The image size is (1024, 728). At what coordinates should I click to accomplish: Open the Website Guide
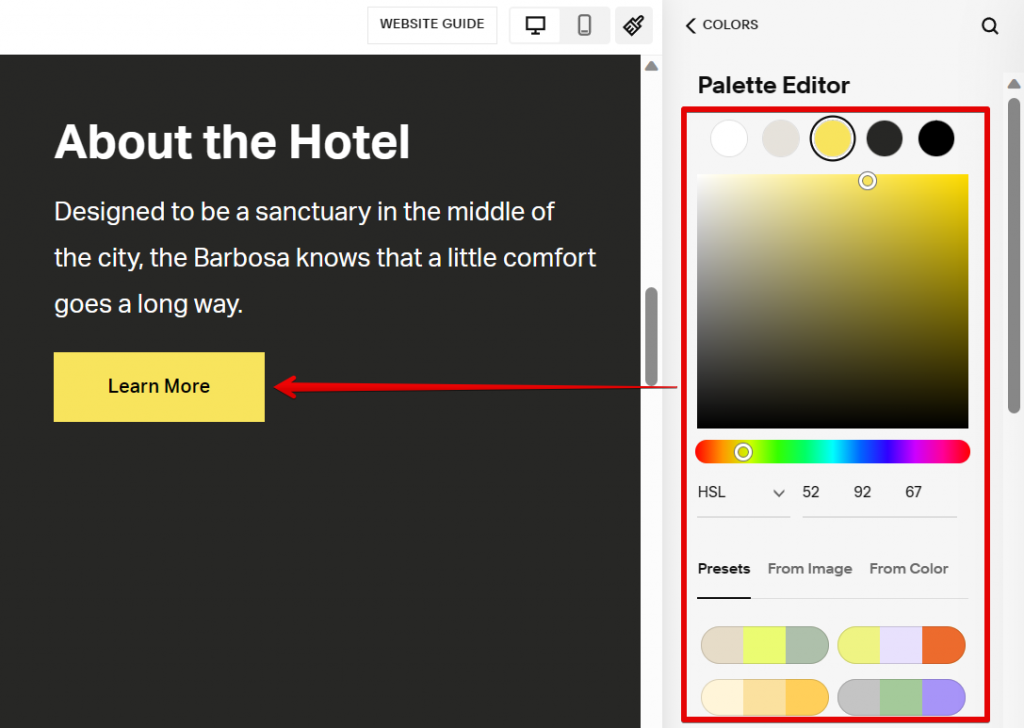pyautogui.click(x=432, y=25)
